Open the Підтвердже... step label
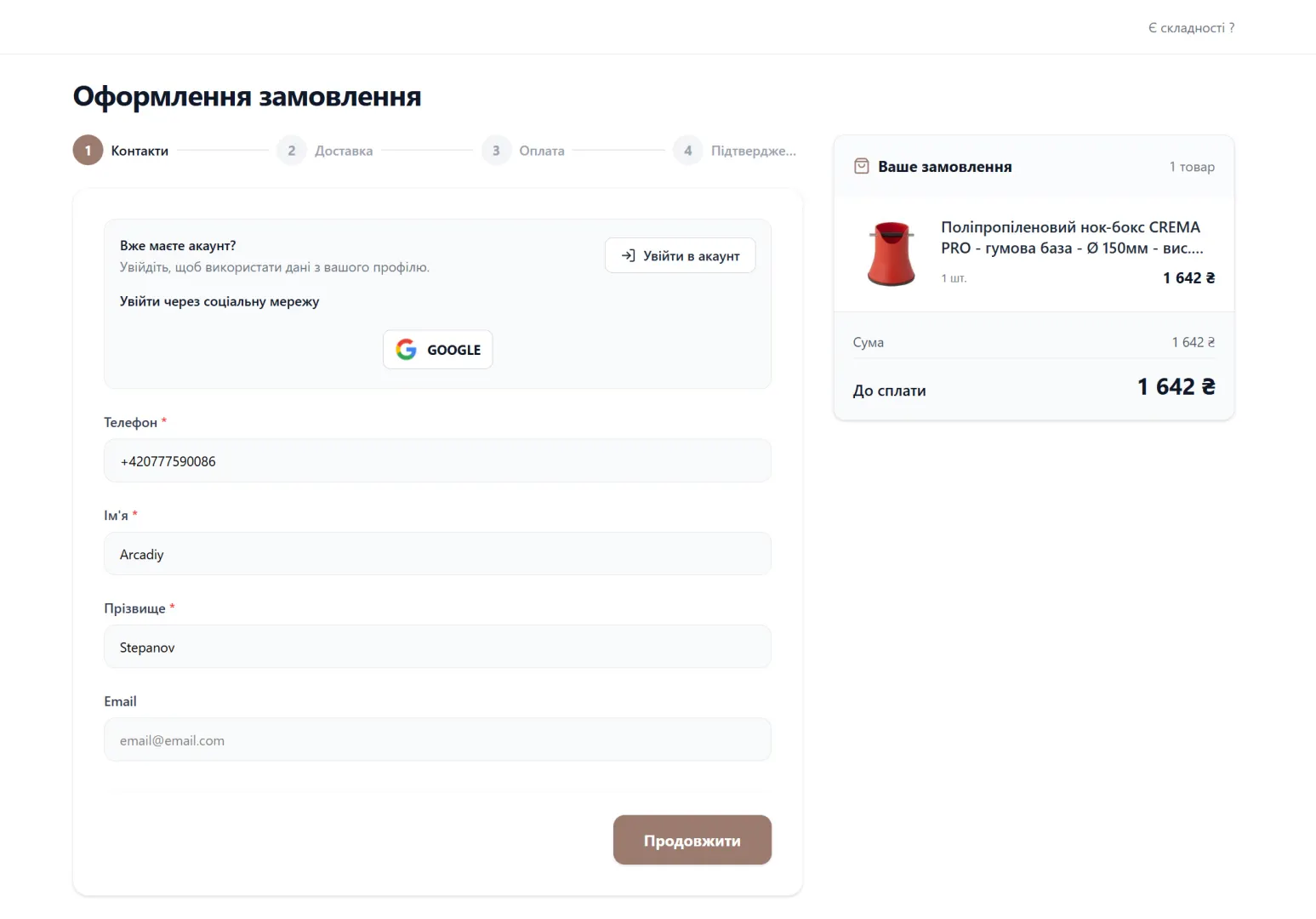 [754, 151]
